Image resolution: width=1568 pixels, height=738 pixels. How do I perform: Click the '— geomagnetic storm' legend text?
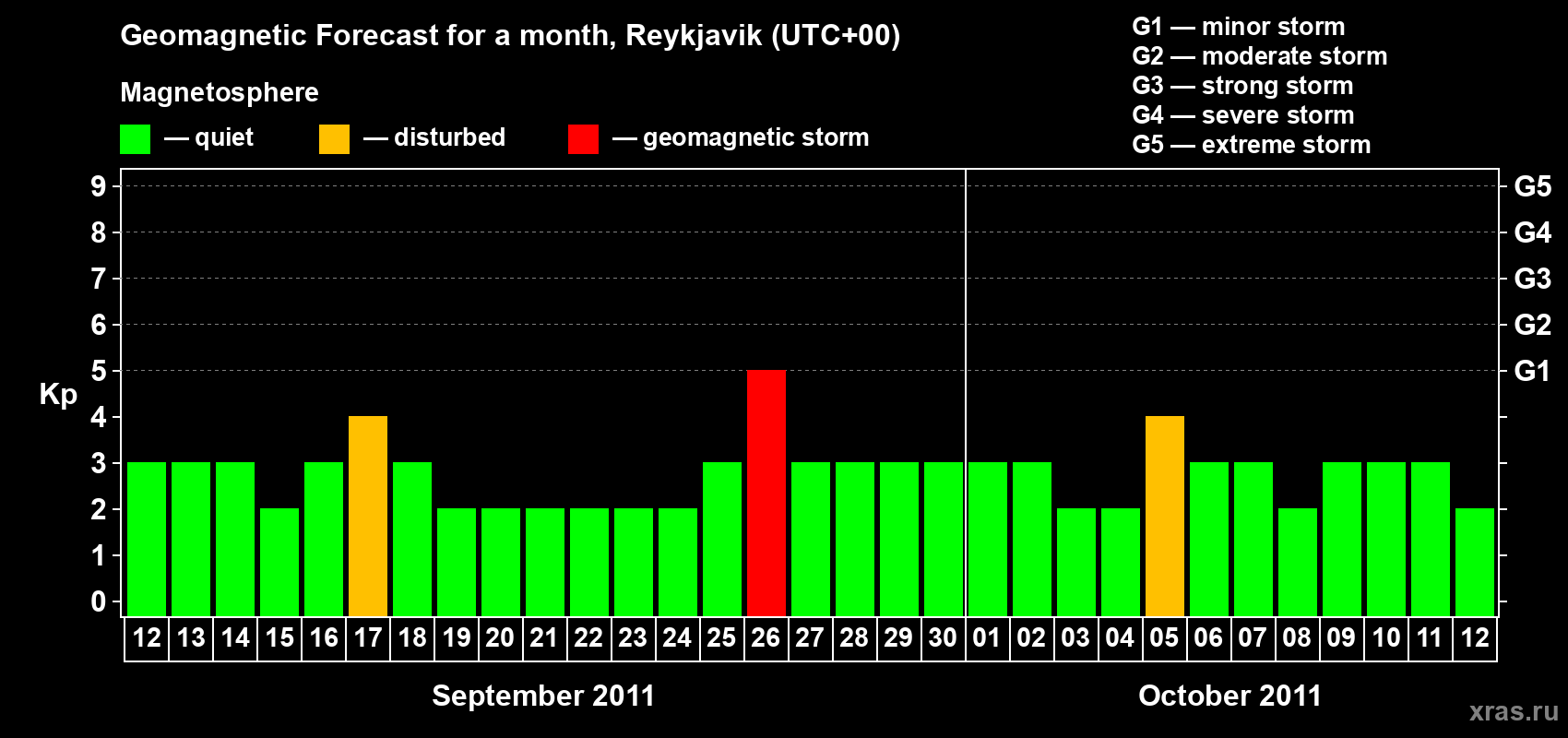click(741, 137)
